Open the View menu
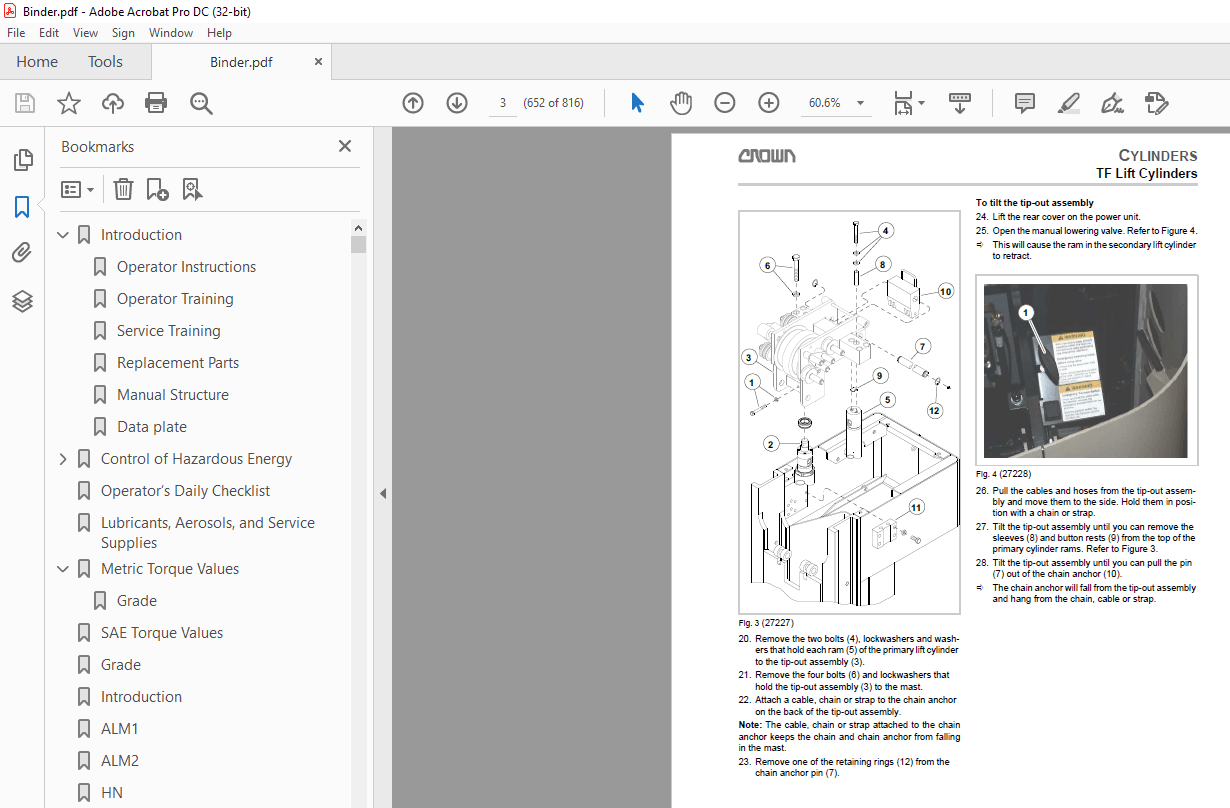 [85, 32]
